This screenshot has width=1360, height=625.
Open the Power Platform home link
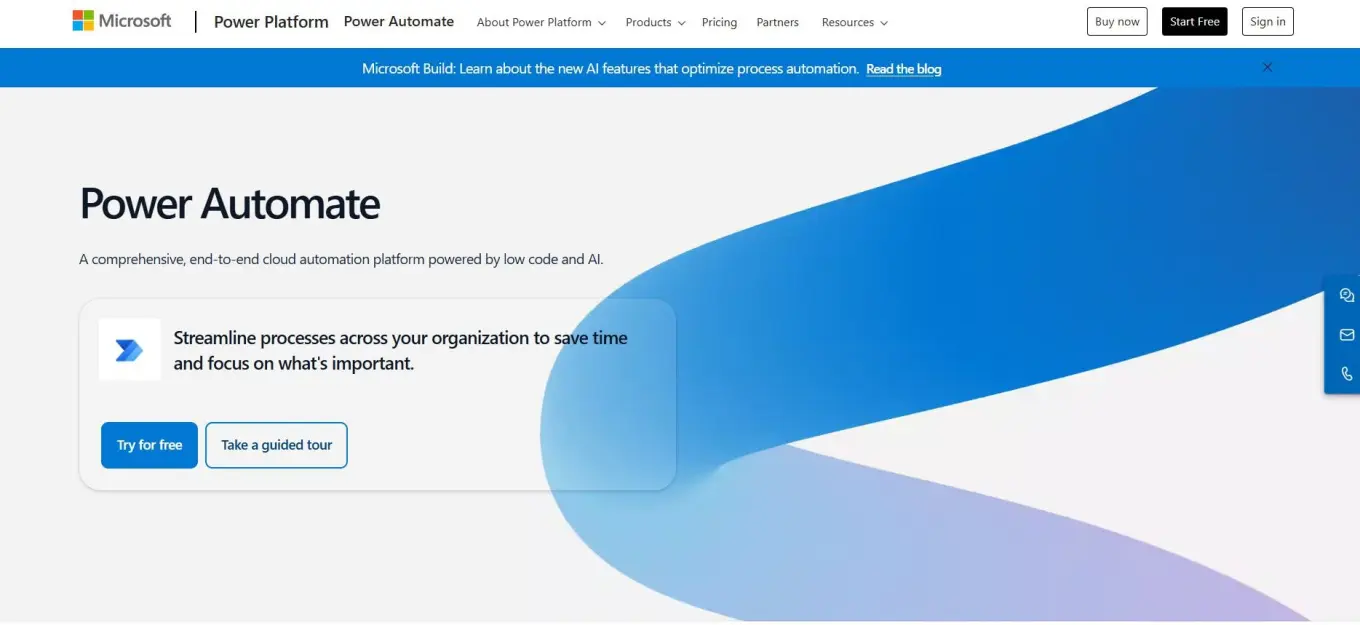click(271, 22)
